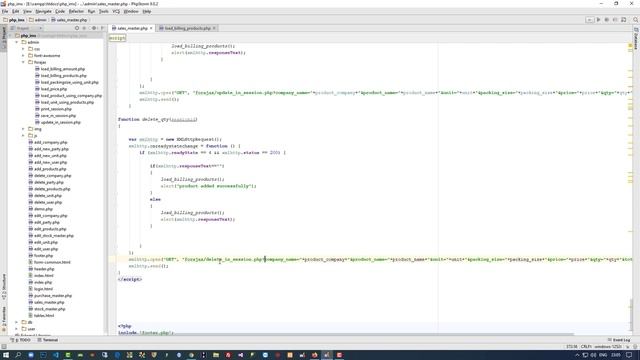The width and height of the screenshot is (640, 360).
Task: Open the Database tool window stripe
Action: (636, 39)
